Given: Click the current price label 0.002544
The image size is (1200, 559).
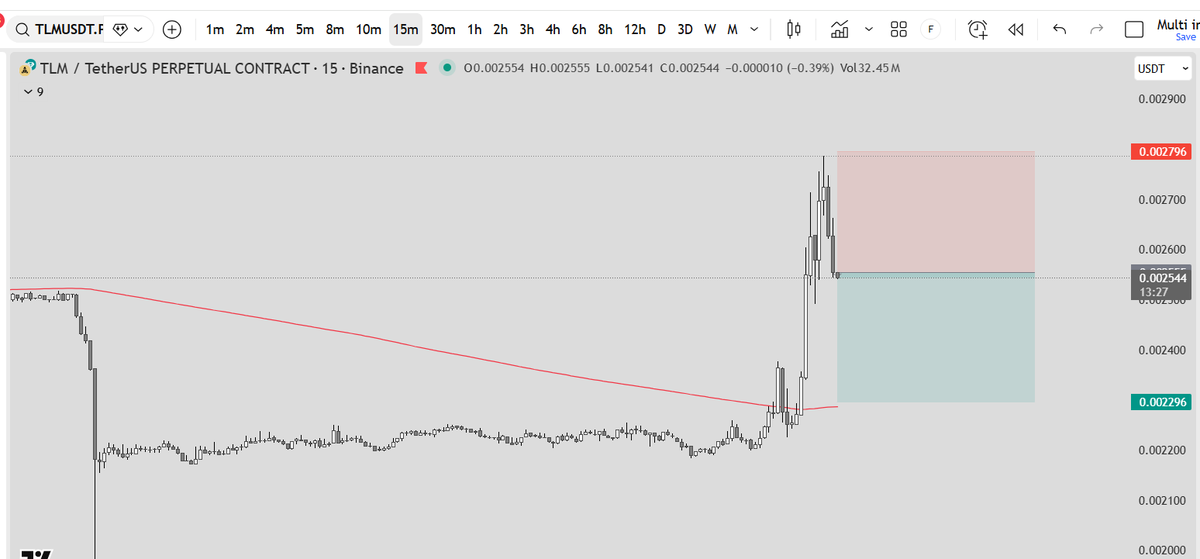Looking at the screenshot, I should (1160, 278).
